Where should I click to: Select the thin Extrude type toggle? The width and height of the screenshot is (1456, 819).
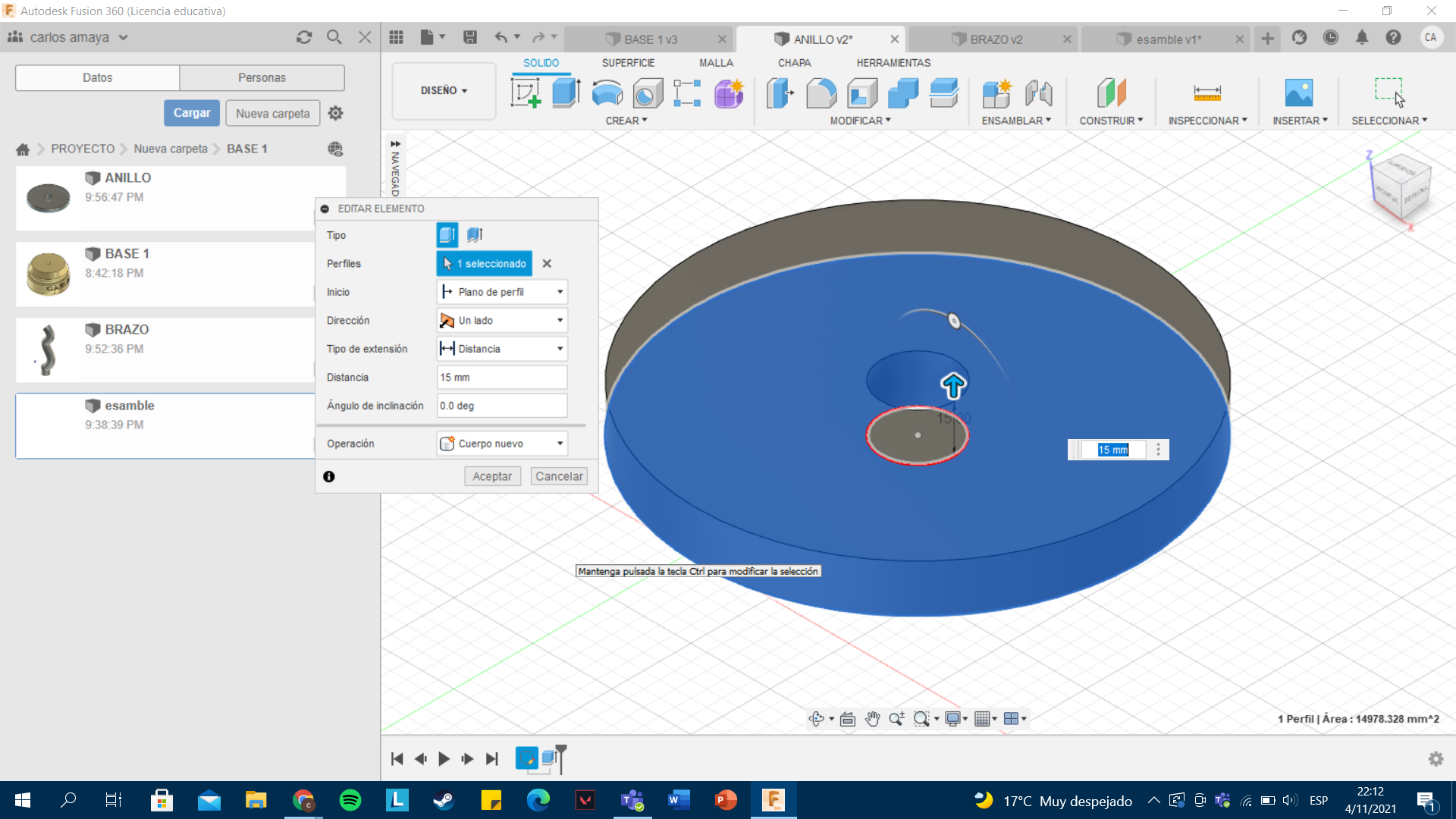(x=475, y=235)
